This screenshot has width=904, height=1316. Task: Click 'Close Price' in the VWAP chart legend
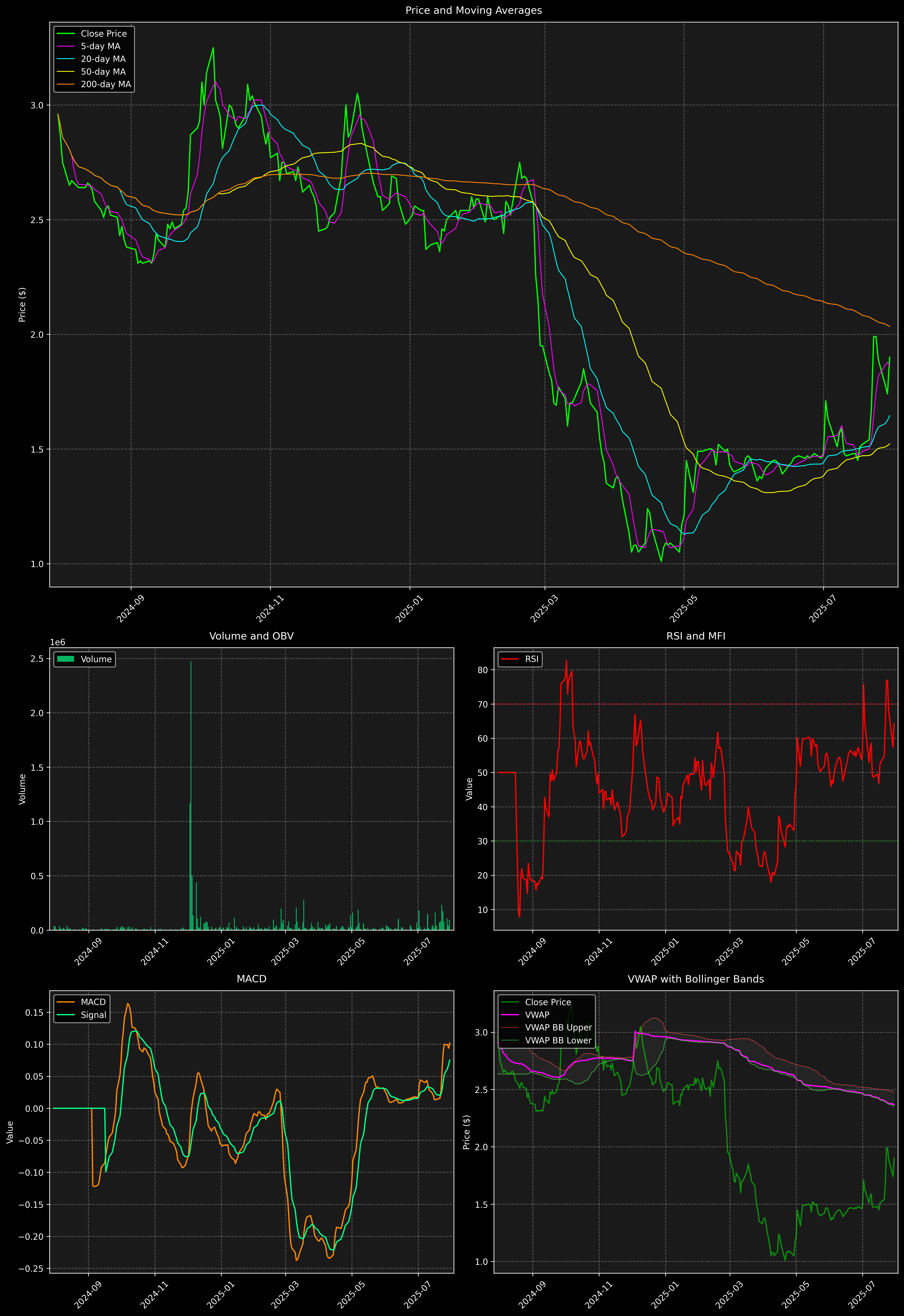pos(548,1002)
